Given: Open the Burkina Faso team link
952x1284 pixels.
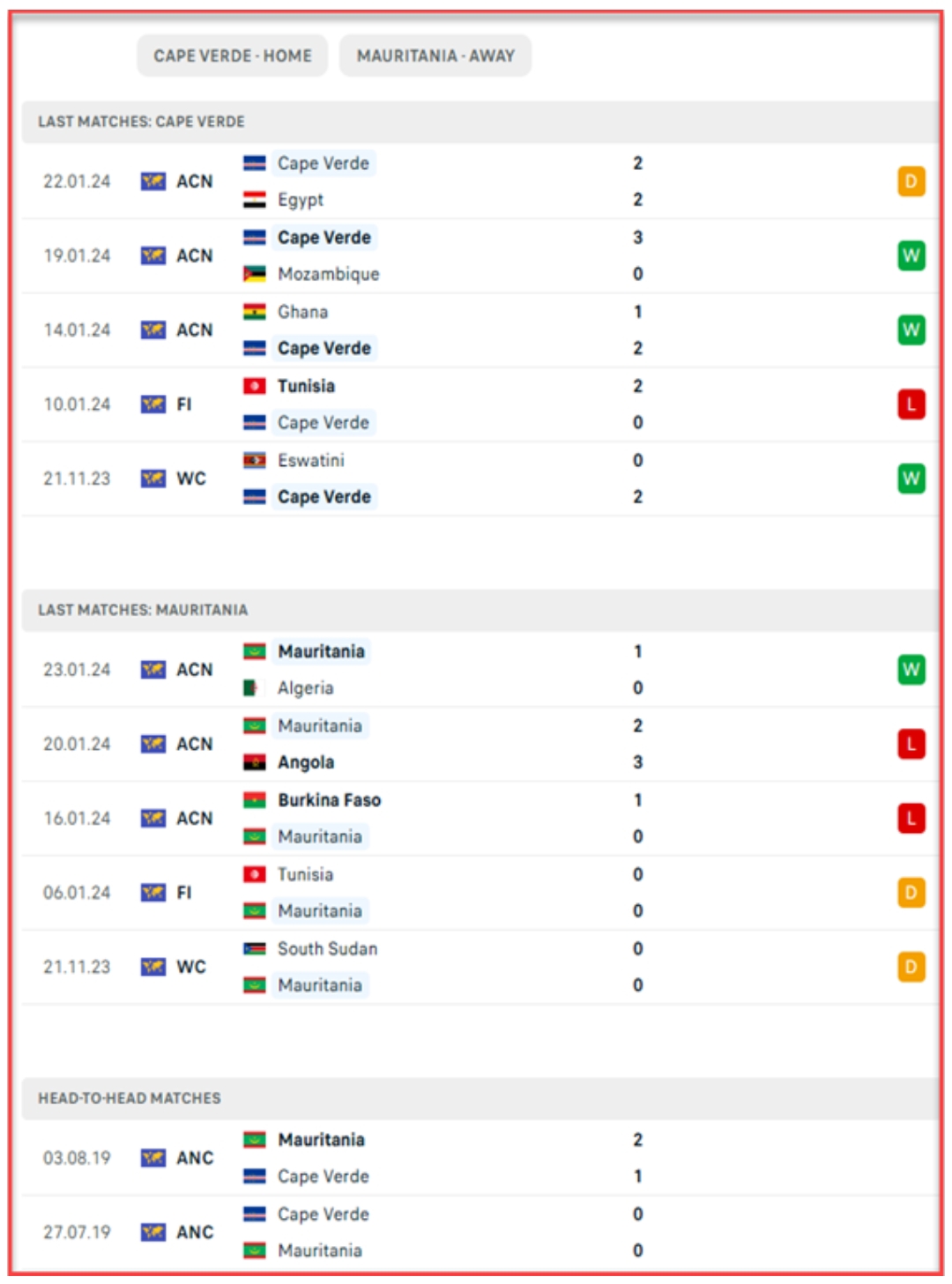Looking at the screenshot, I should pos(329,800).
